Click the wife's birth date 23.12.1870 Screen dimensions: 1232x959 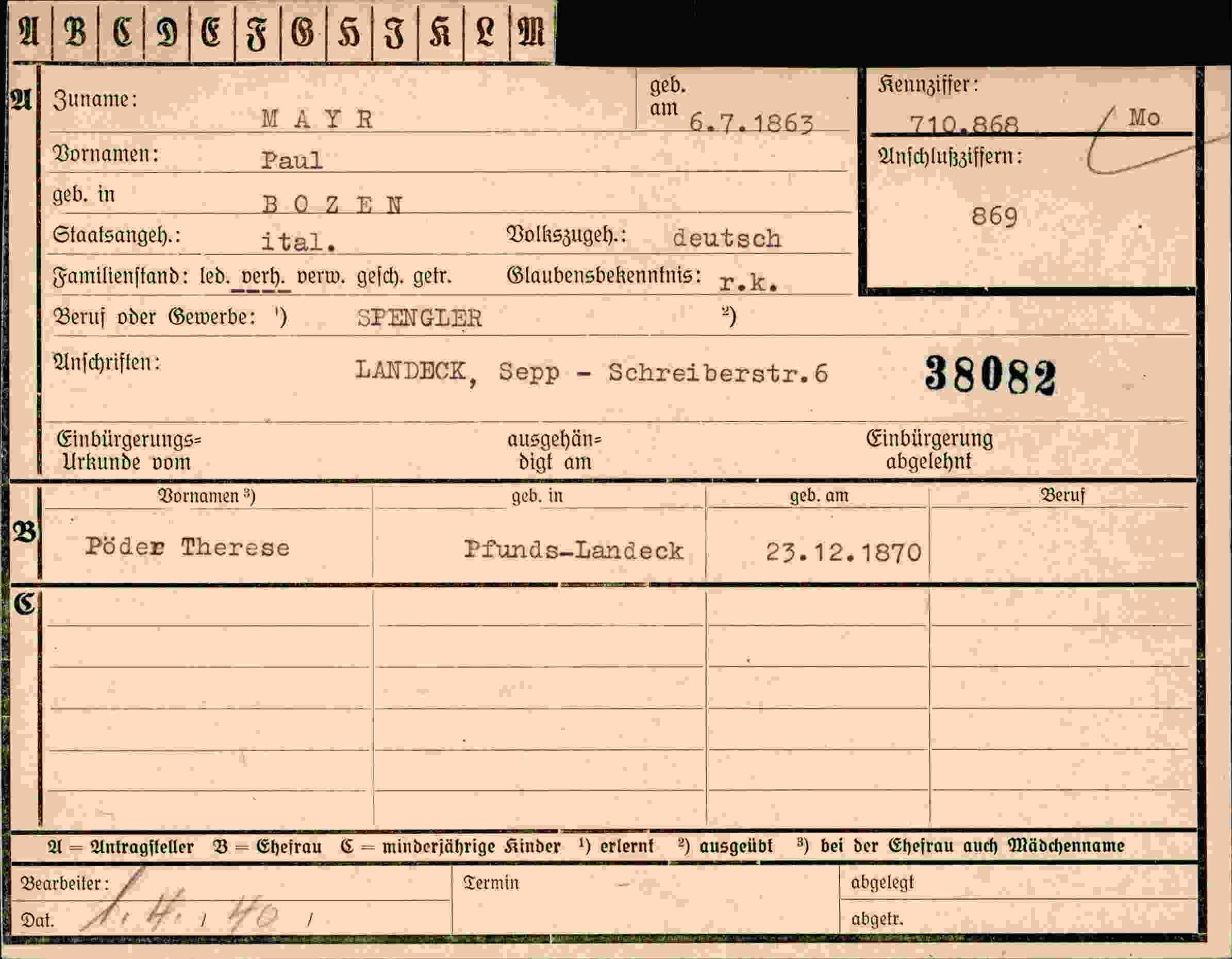pyautogui.click(x=843, y=552)
